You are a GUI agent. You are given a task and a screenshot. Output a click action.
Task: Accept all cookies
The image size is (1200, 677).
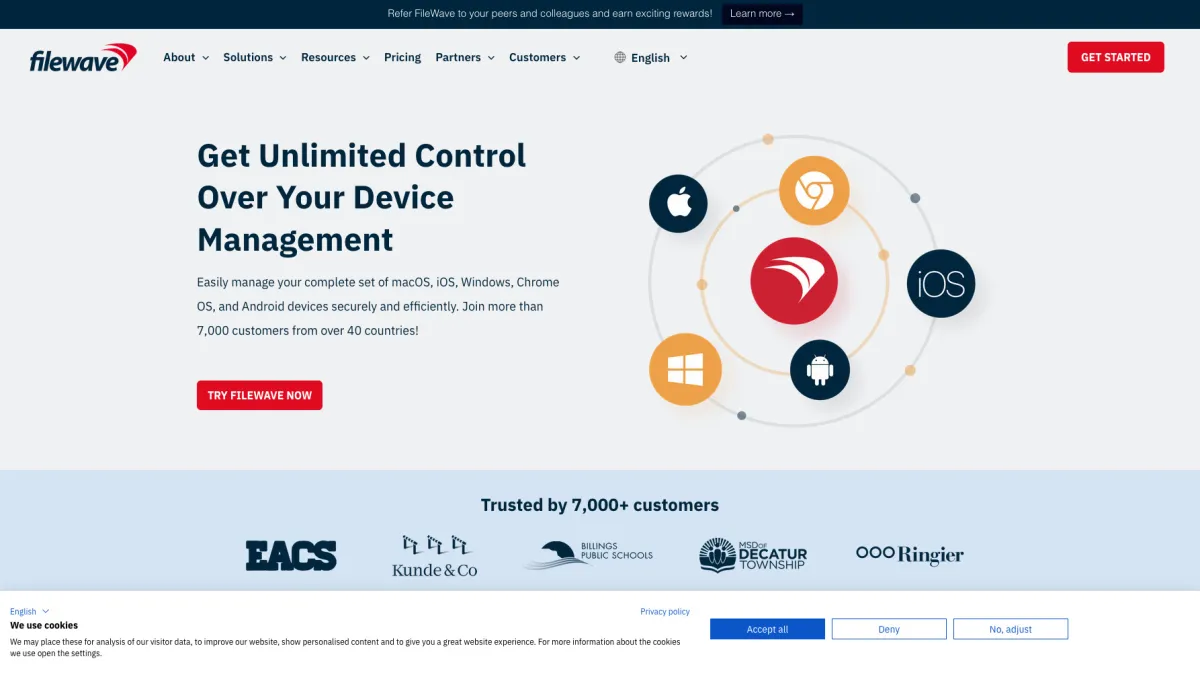767,629
